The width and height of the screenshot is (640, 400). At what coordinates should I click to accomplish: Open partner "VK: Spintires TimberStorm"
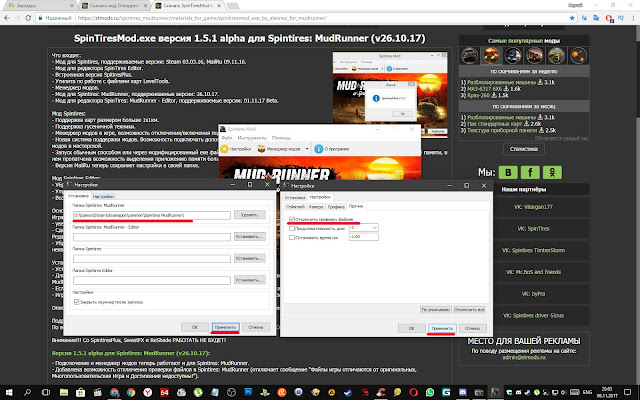[x=533, y=250]
